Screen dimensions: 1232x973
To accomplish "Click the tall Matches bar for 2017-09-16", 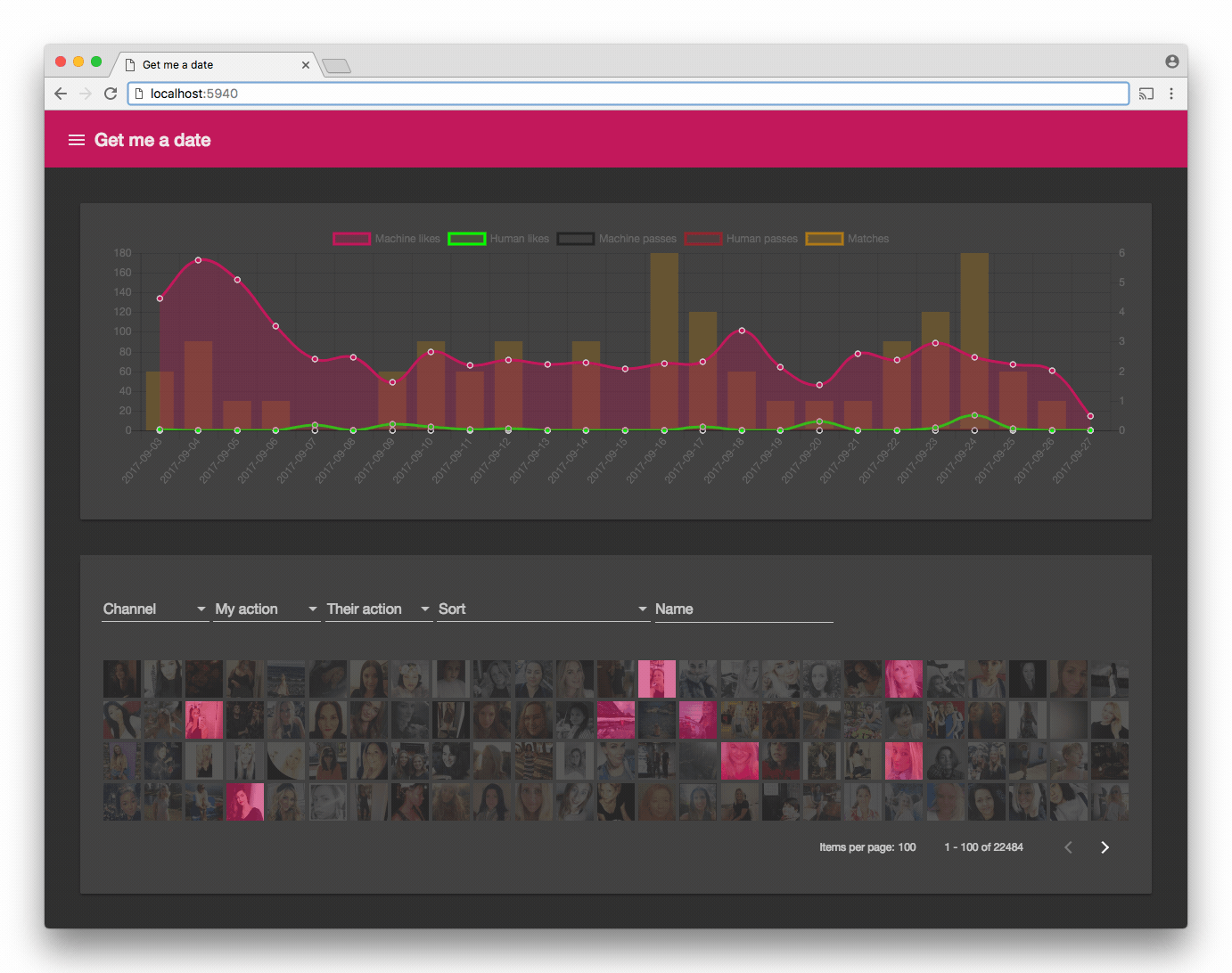I will click(x=664, y=341).
